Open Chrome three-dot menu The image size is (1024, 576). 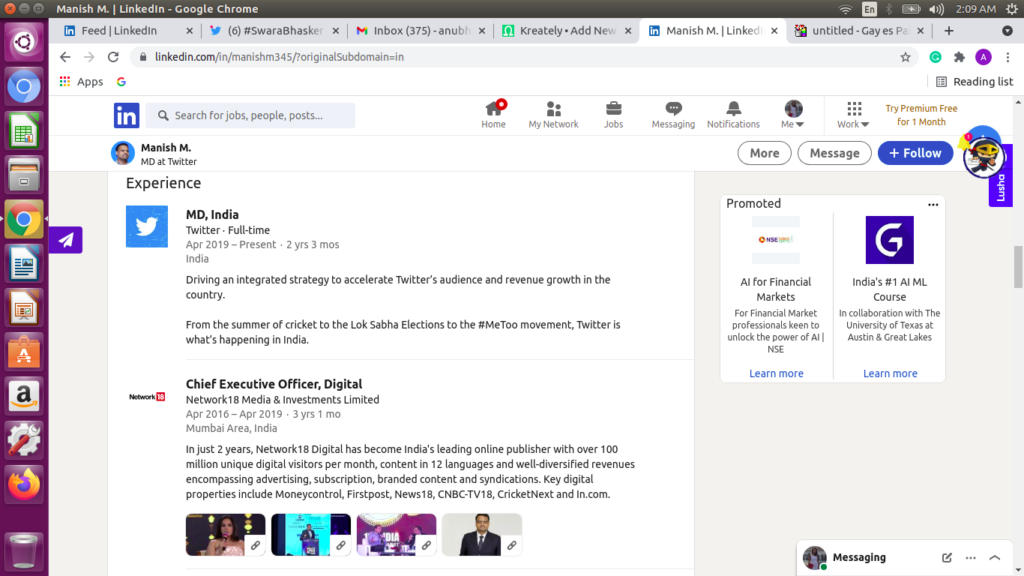click(1008, 57)
